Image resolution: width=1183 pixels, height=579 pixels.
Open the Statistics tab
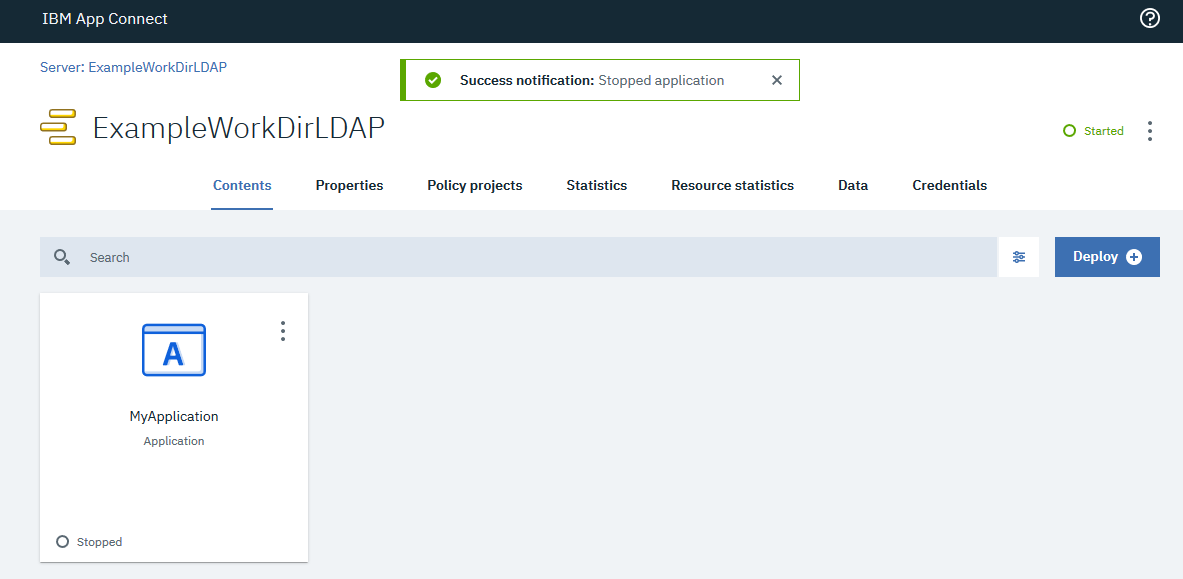coord(597,186)
